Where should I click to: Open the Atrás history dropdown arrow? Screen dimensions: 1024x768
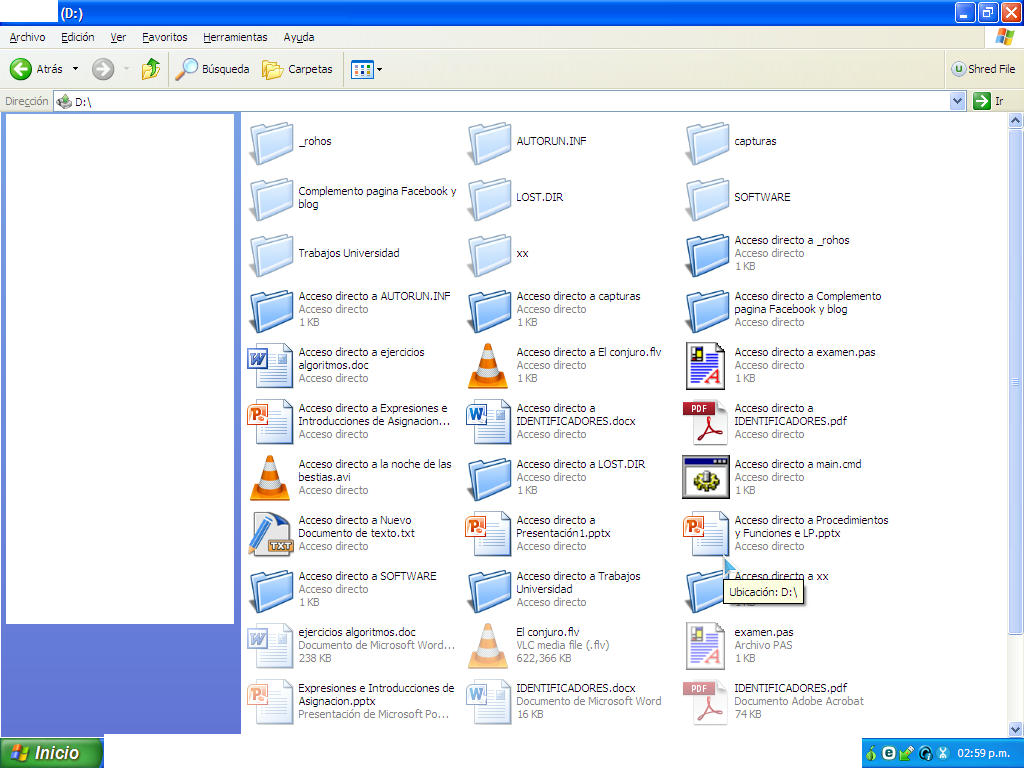coord(75,69)
